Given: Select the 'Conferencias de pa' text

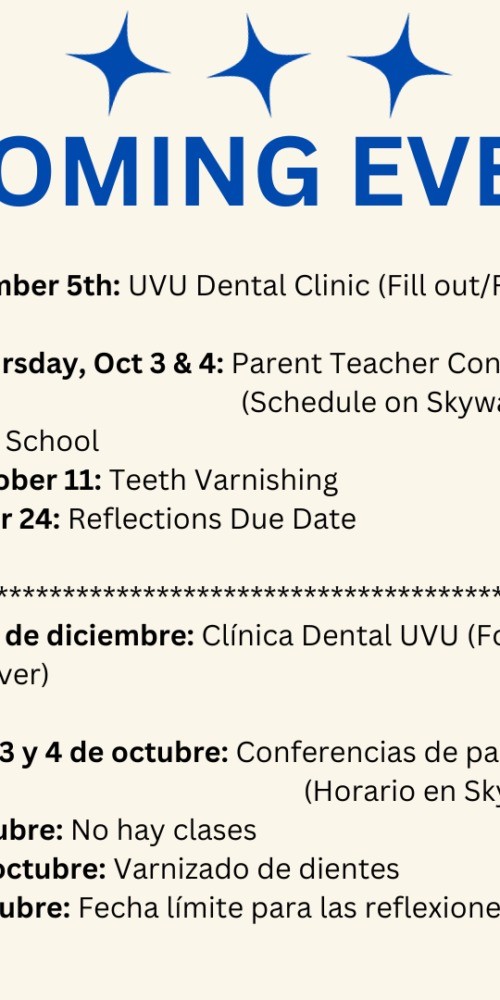Looking at the screenshot, I should [x=368, y=753].
